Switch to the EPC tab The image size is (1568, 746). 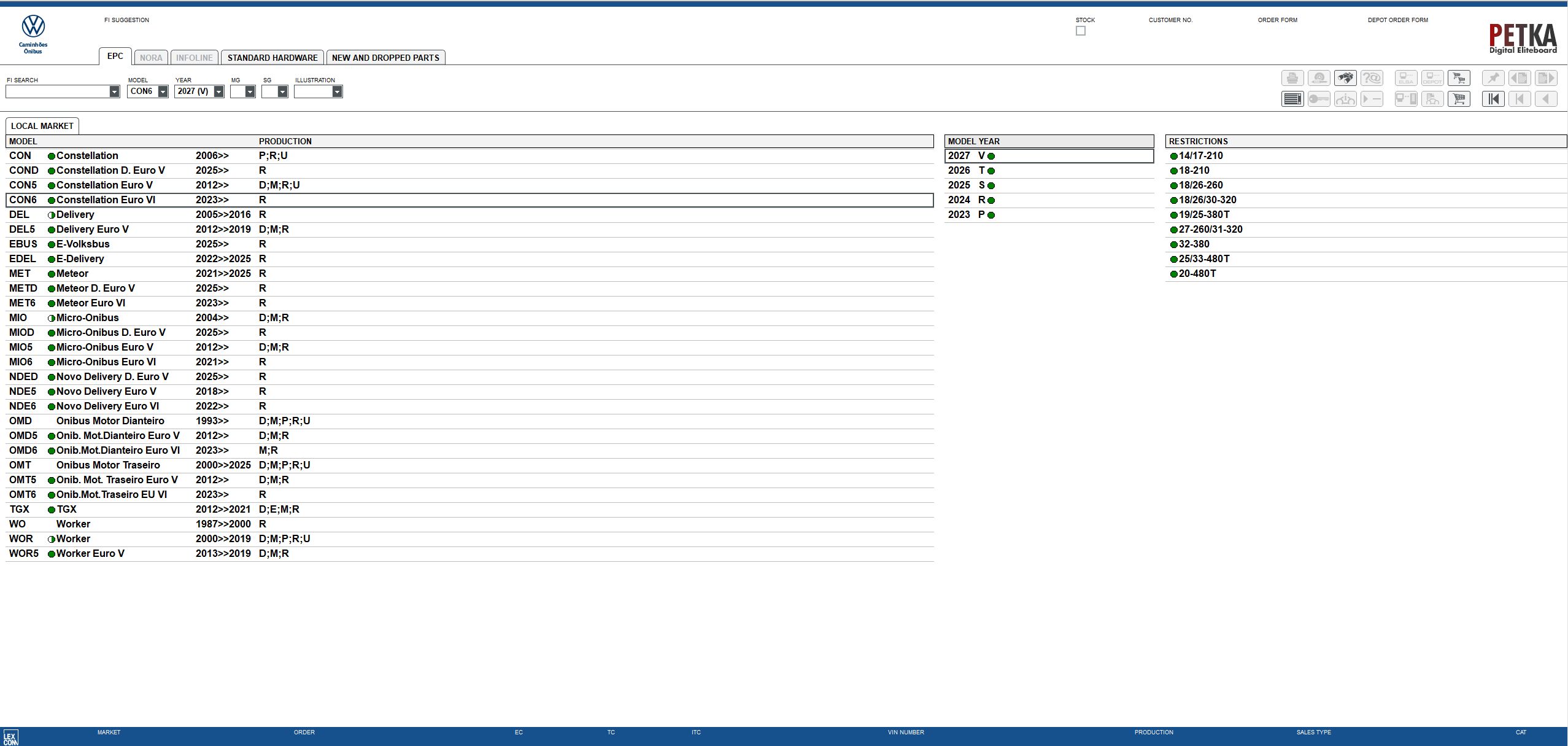(115, 56)
